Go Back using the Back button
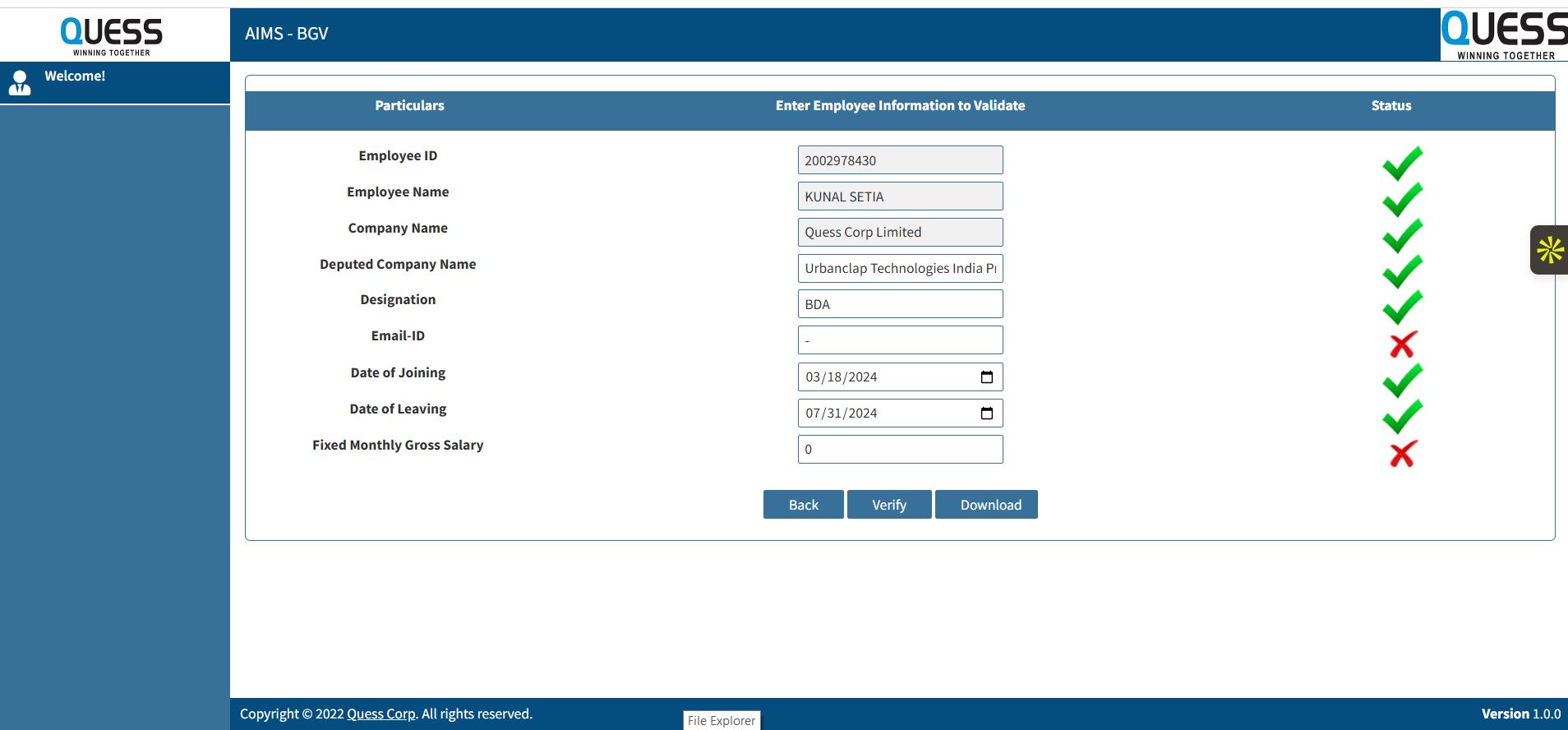Screen dimensions: 1568x730 [803, 505]
